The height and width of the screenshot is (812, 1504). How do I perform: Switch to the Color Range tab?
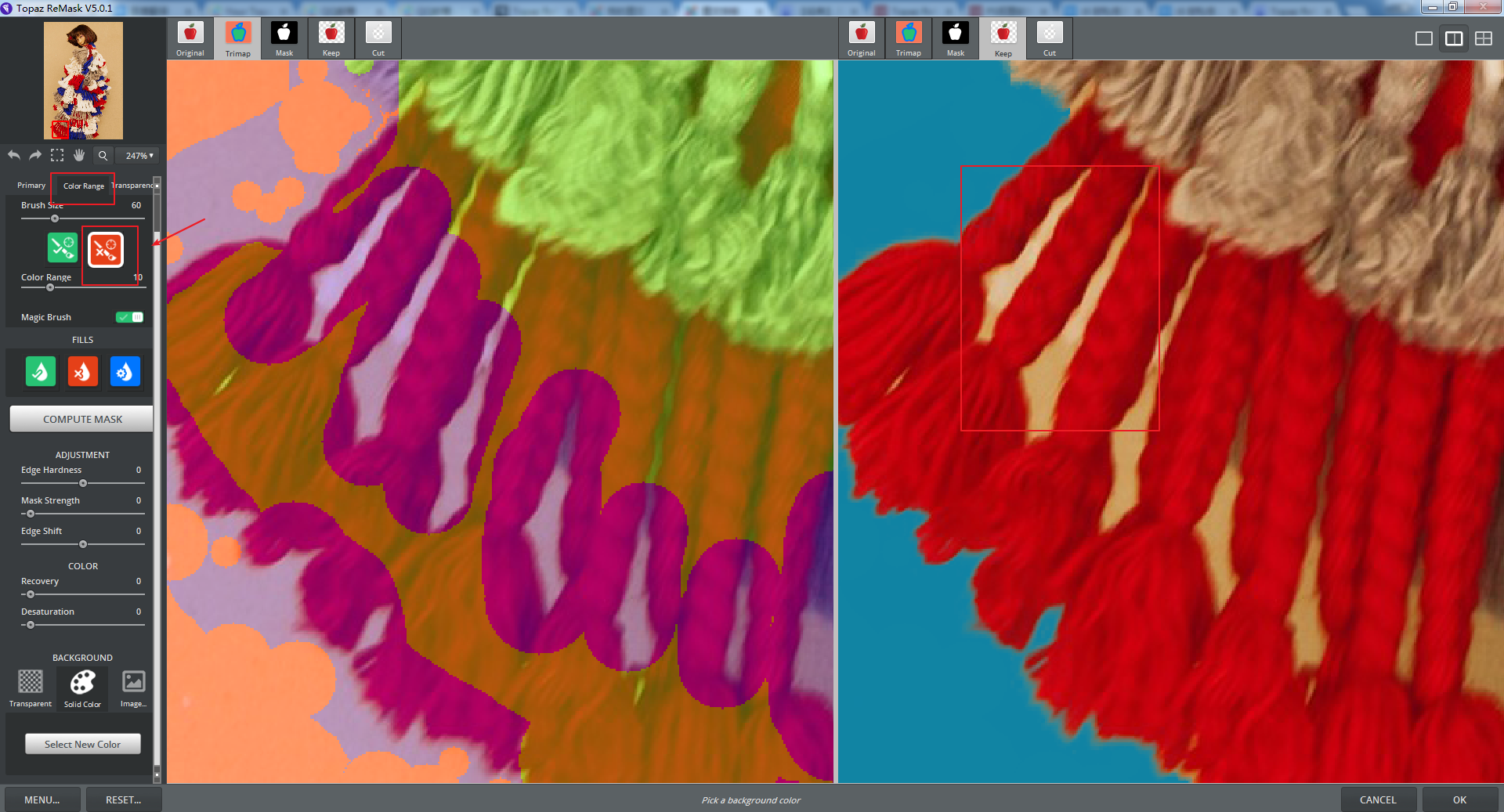point(83,186)
